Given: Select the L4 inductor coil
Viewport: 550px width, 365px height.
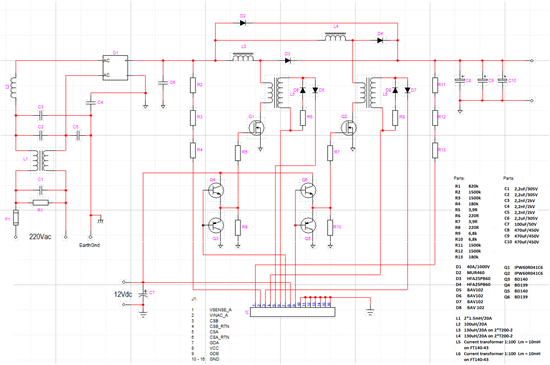Looking at the screenshot, I should click(336, 37).
